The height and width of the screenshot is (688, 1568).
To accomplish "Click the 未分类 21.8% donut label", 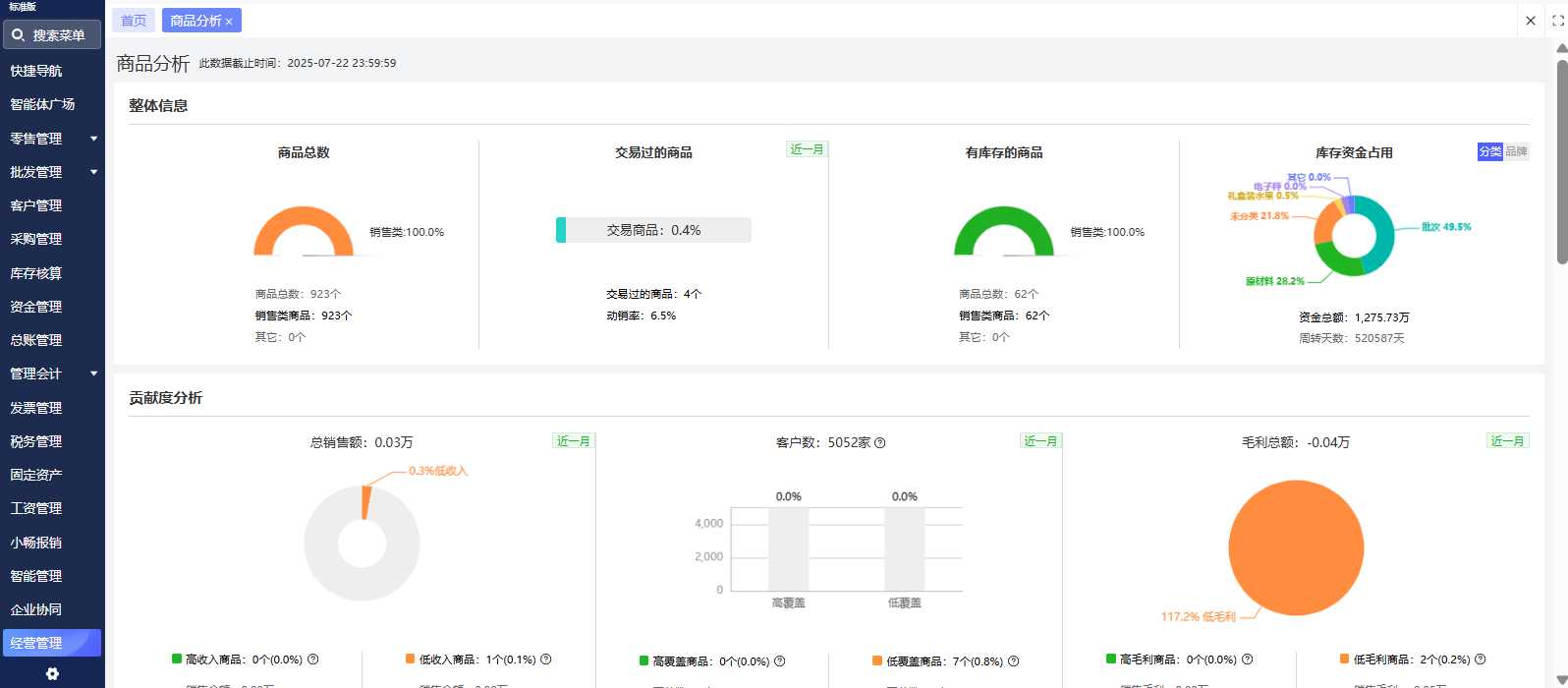I will 1260,216.
